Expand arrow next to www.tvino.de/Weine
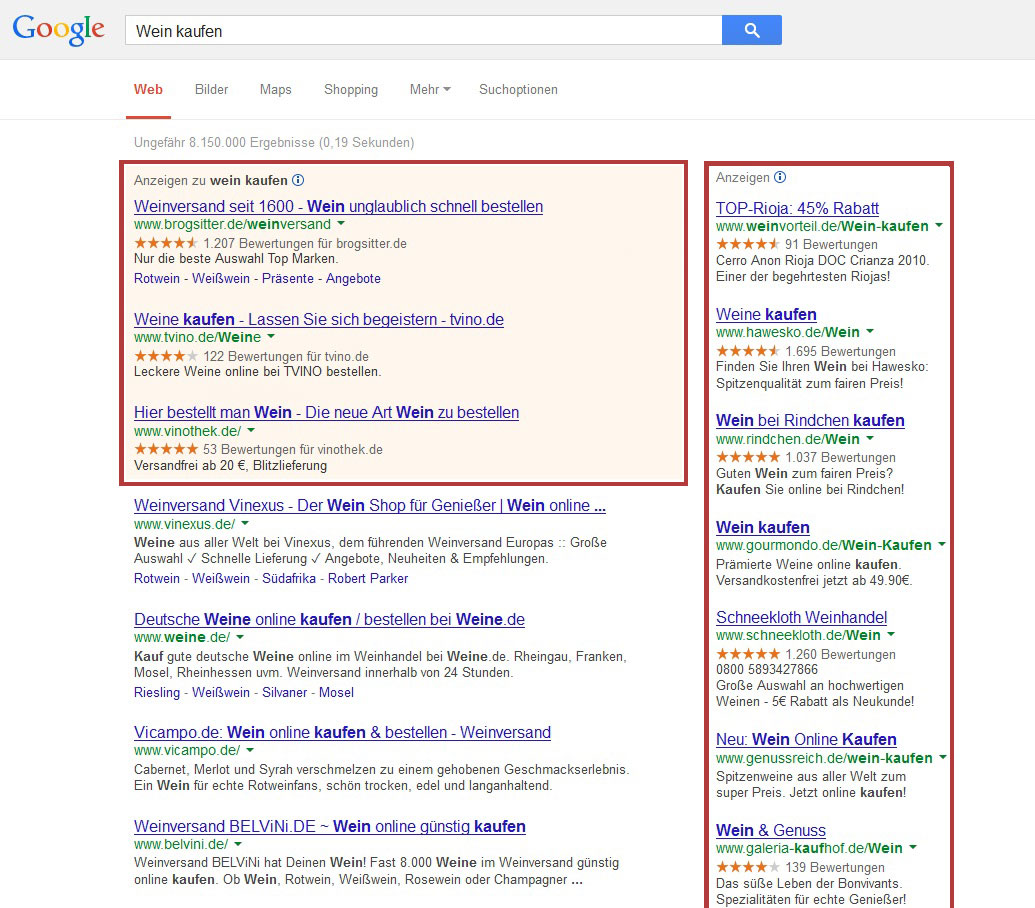 point(271,337)
